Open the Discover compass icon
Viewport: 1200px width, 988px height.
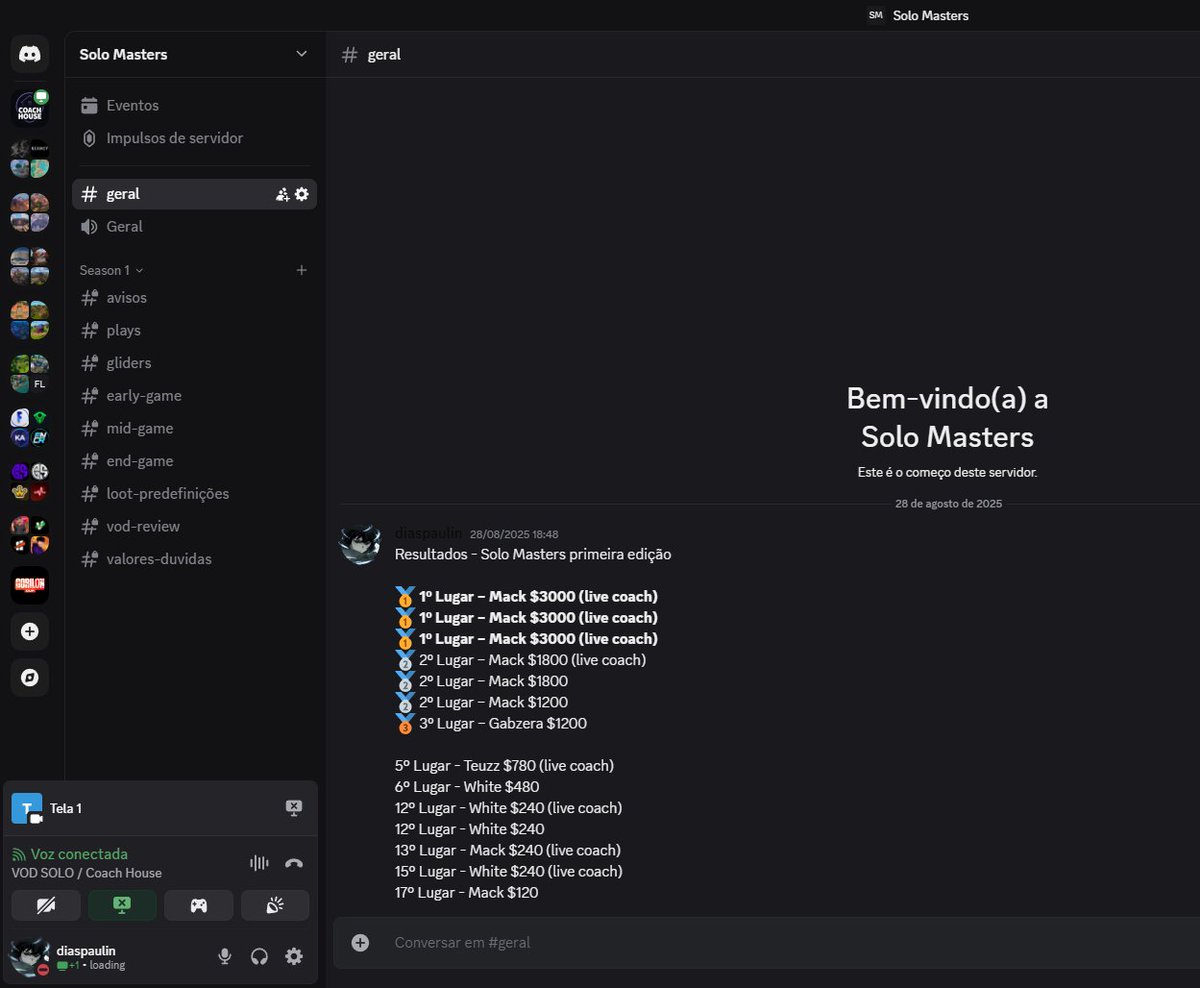click(x=30, y=677)
